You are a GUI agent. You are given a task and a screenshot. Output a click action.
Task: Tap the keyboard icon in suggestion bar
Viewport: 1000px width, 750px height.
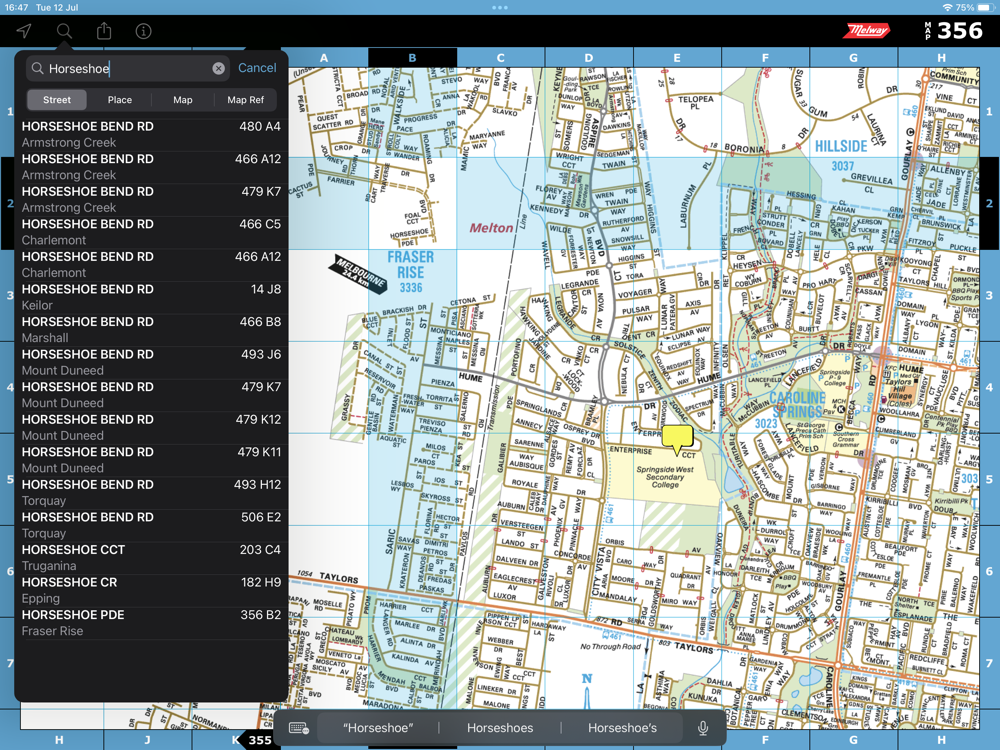coord(299,728)
